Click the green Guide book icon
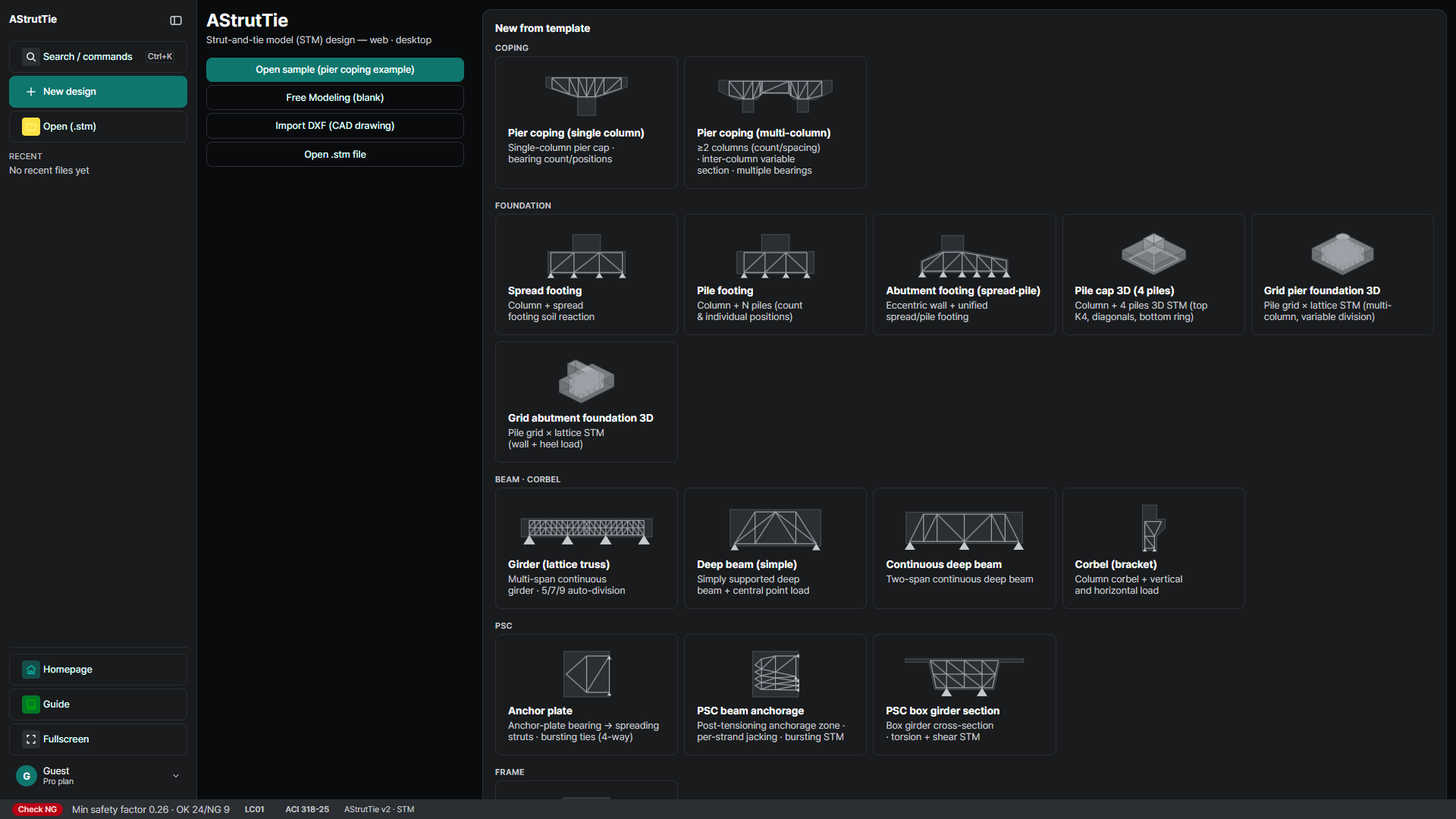The height and width of the screenshot is (819, 1456). tap(31, 704)
